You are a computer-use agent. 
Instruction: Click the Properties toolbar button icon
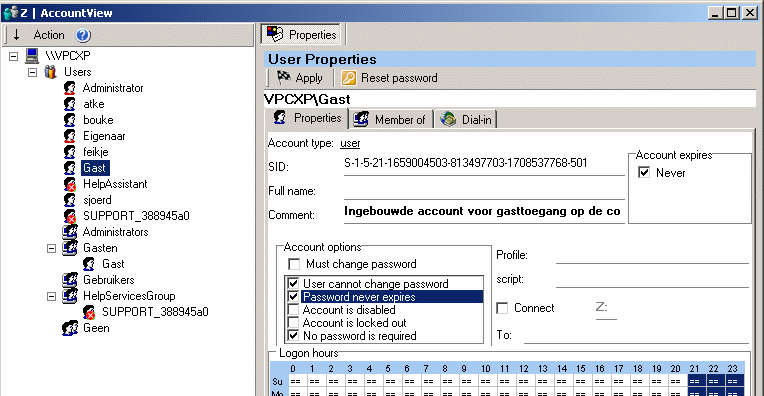coord(275,34)
